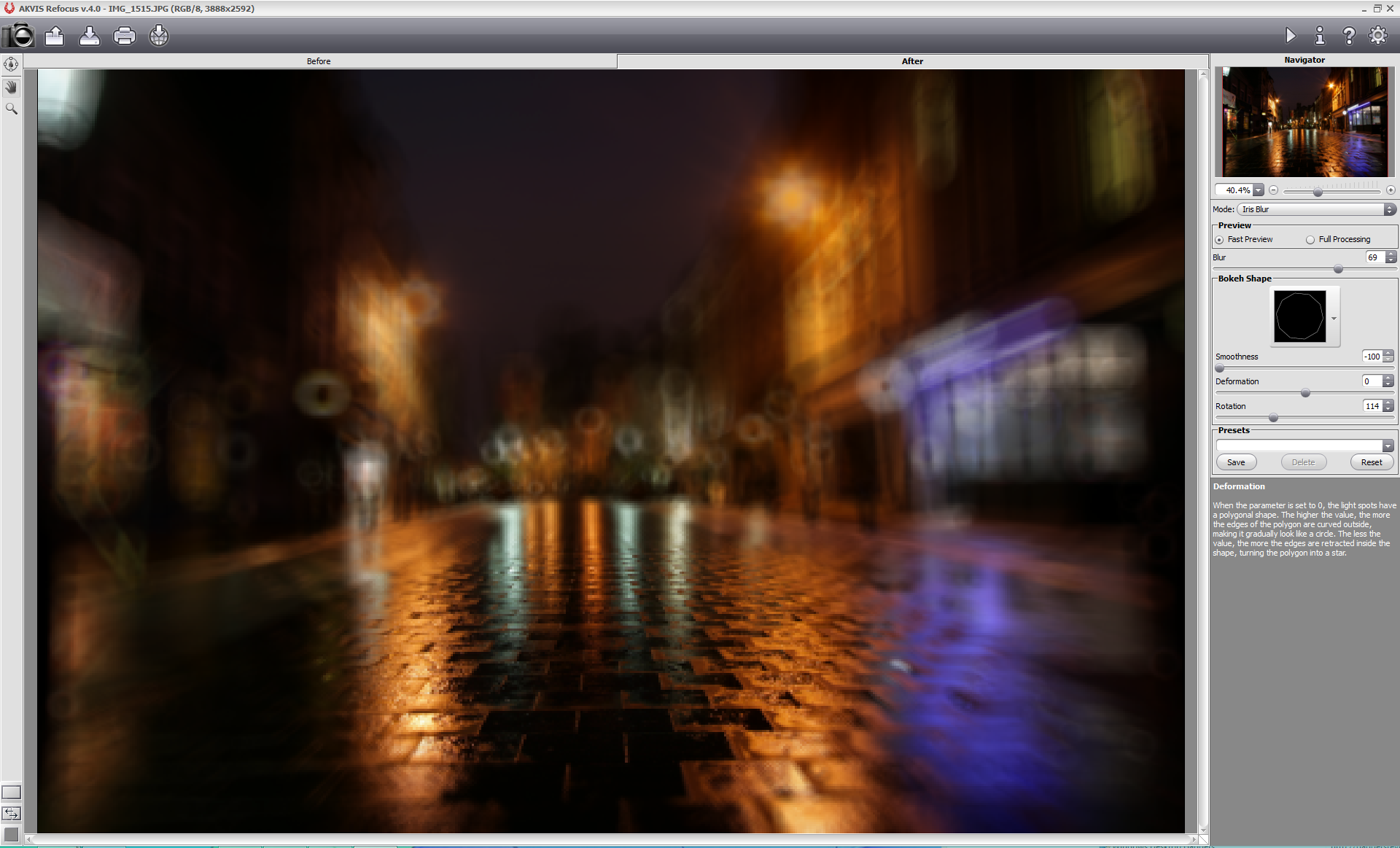The width and height of the screenshot is (1400, 848).
Task: Select the Hand tool
Action: click(x=11, y=87)
